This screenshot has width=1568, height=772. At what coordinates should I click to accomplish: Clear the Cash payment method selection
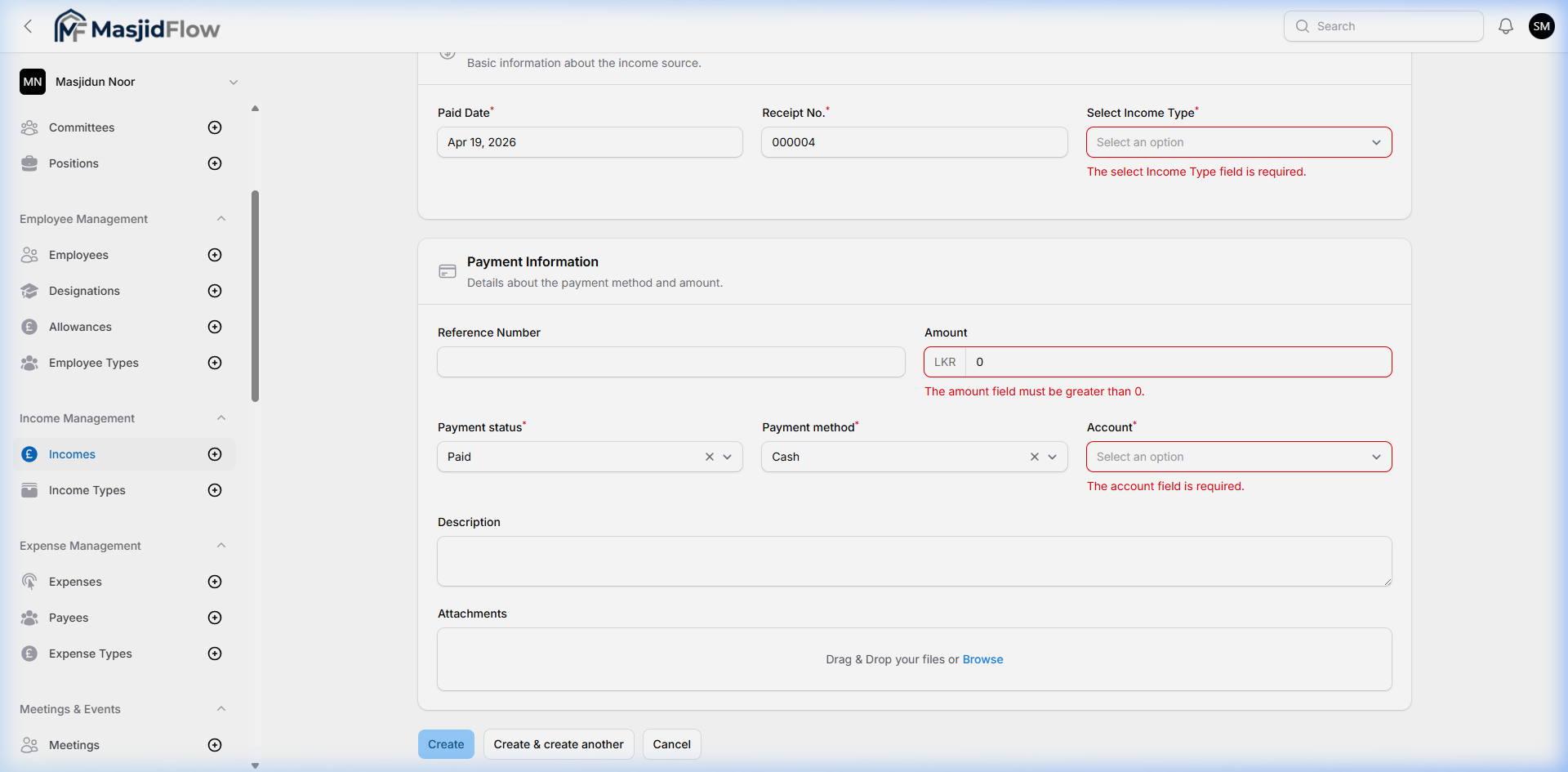click(1034, 457)
